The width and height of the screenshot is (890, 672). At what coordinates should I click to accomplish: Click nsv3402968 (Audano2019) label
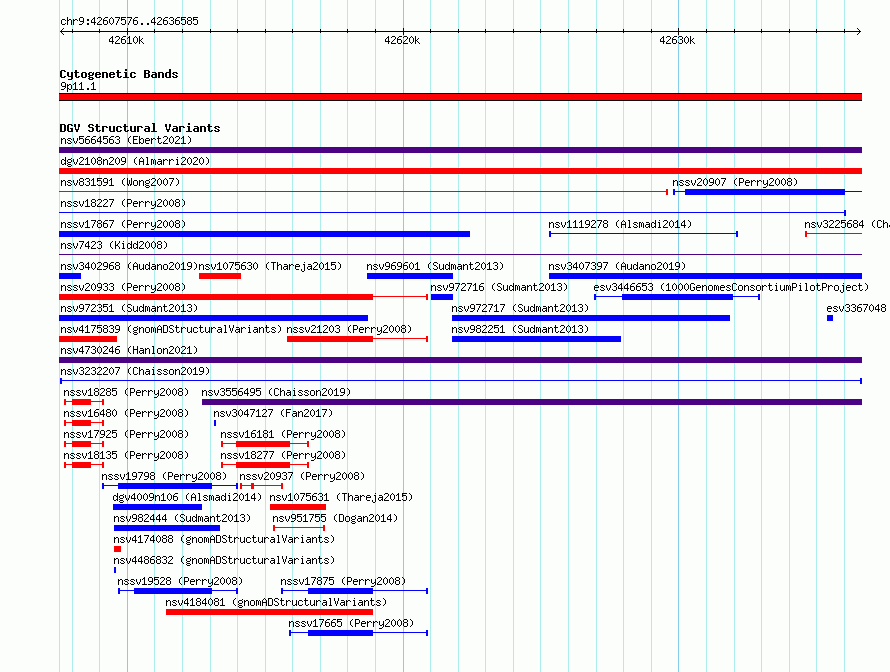[x=129, y=266]
